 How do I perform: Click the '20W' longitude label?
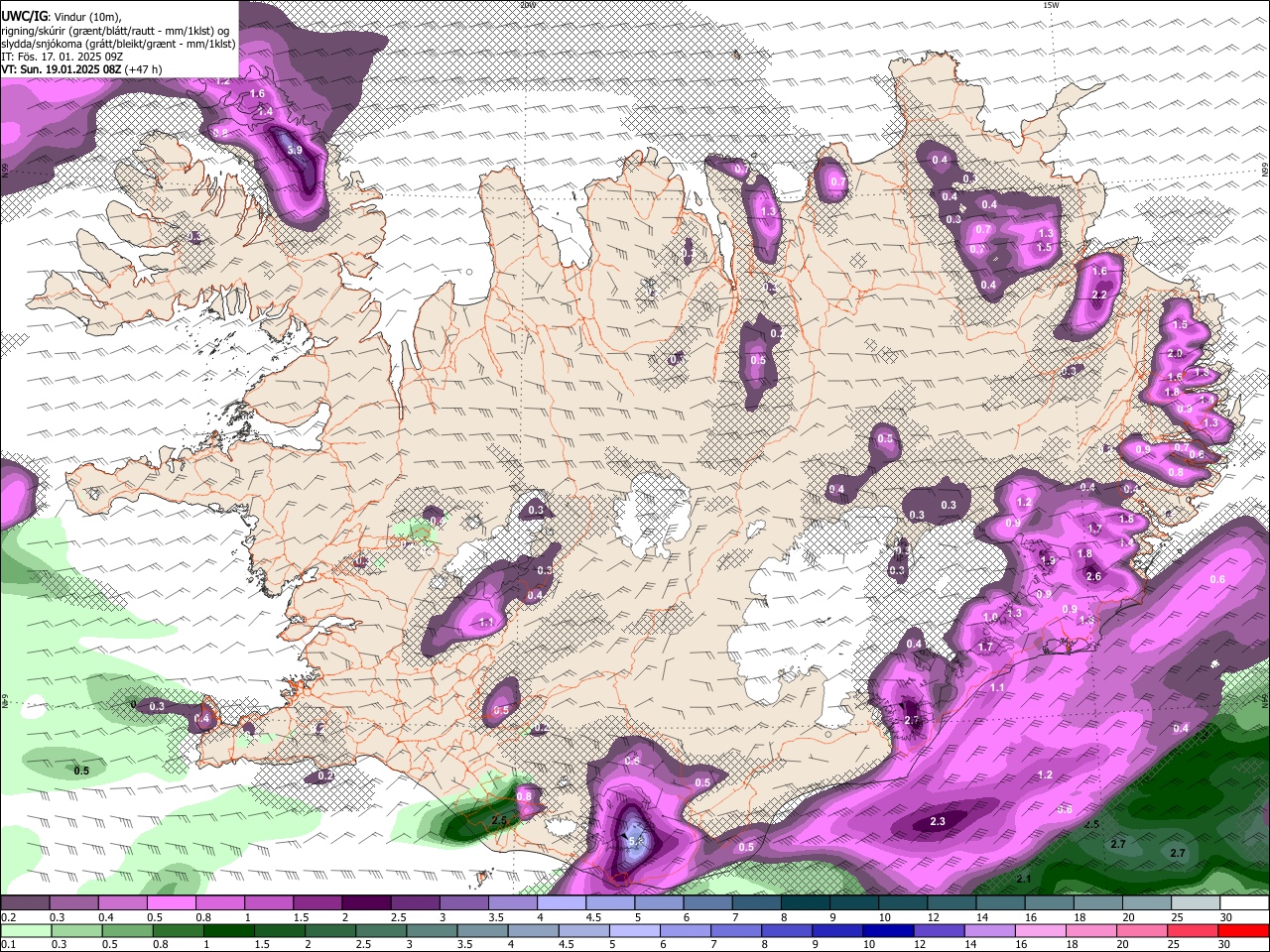pos(528,5)
